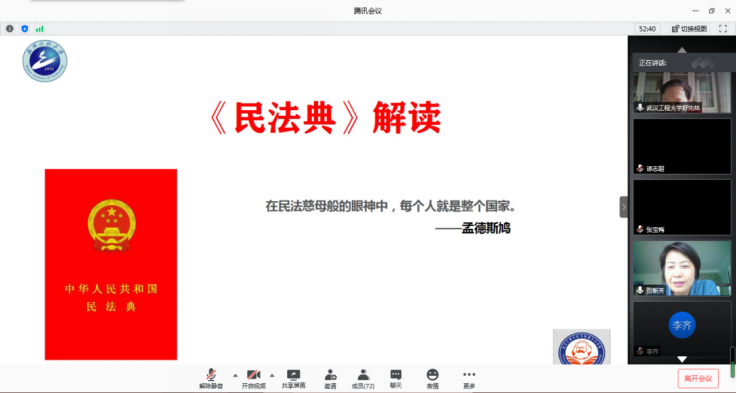Viewport: 737px width, 393px height.
Task: Click the 邀请 invite icon
Action: click(x=330, y=379)
